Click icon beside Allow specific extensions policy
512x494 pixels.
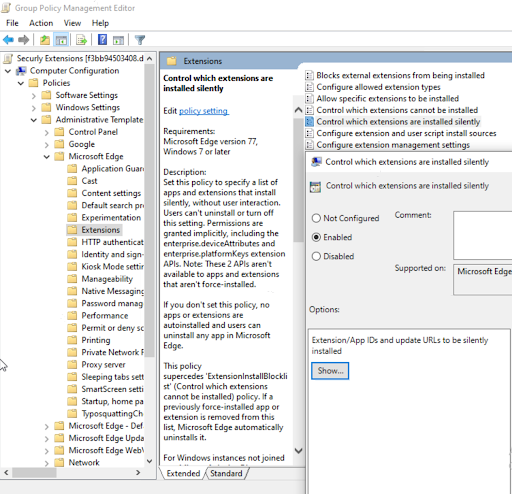pos(310,99)
